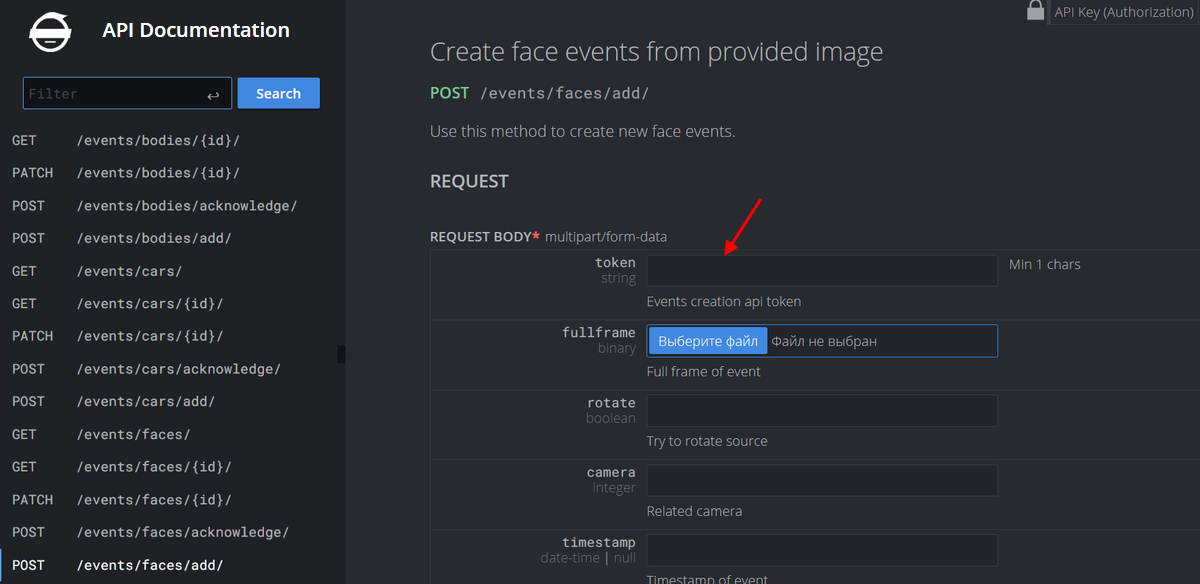Click the sidebar scrollbar handle
The width and height of the screenshot is (1200, 584).
[x=341, y=354]
